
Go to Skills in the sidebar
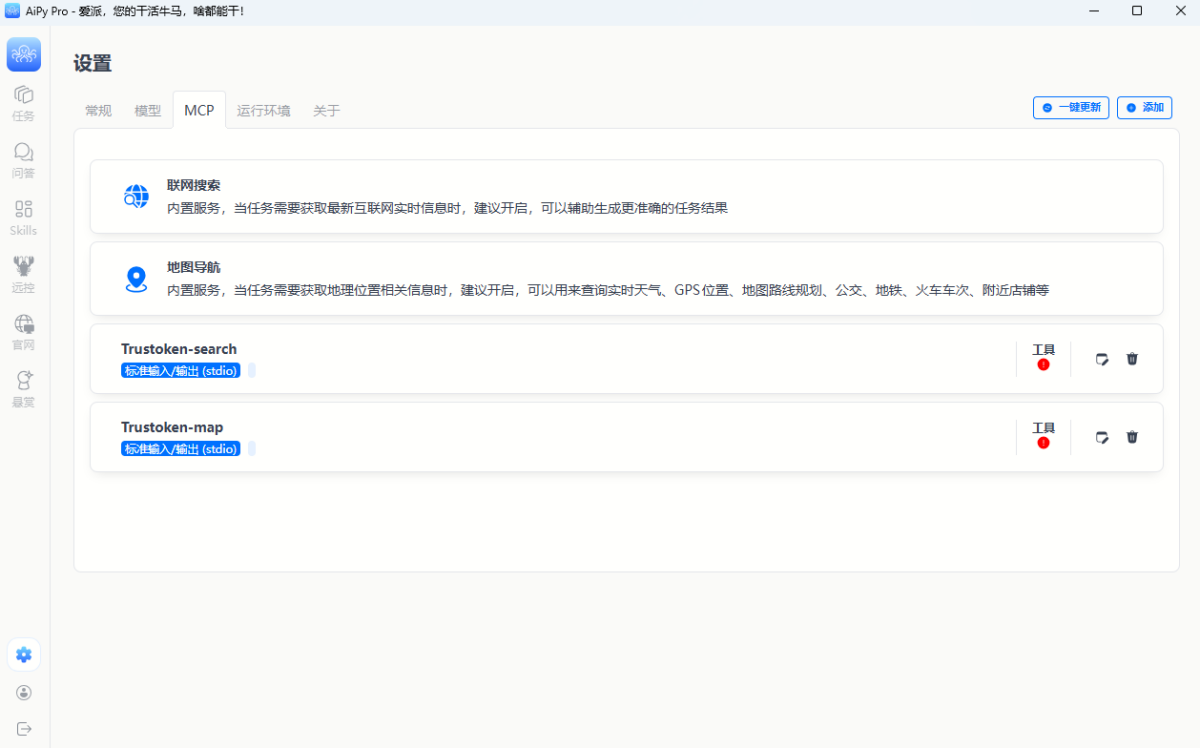click(23, 210)
